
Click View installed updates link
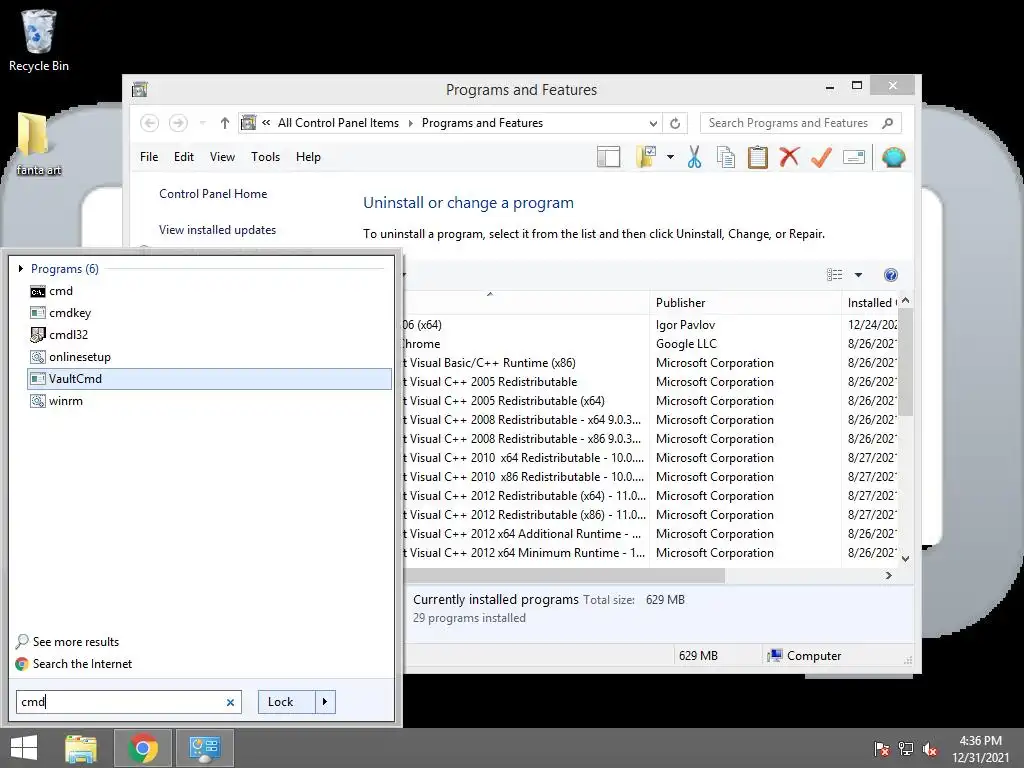coord(217,230)
